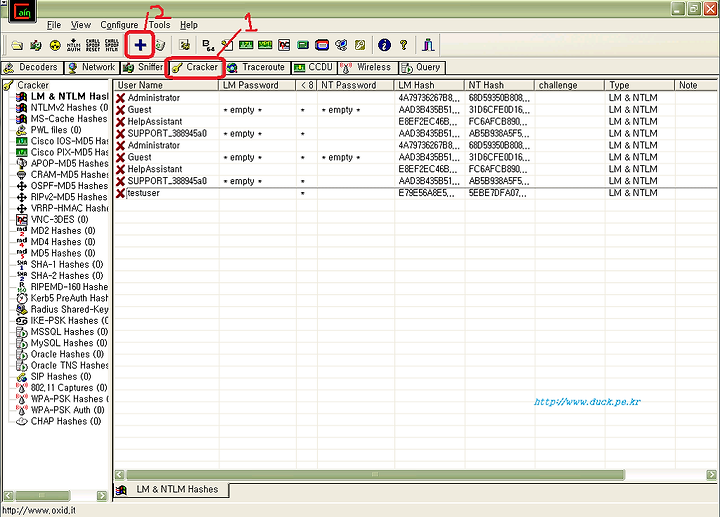The width and height of the screenshot is (720, 517).
Task: Click the VNC password decoder icon
Action: point(284,45)
